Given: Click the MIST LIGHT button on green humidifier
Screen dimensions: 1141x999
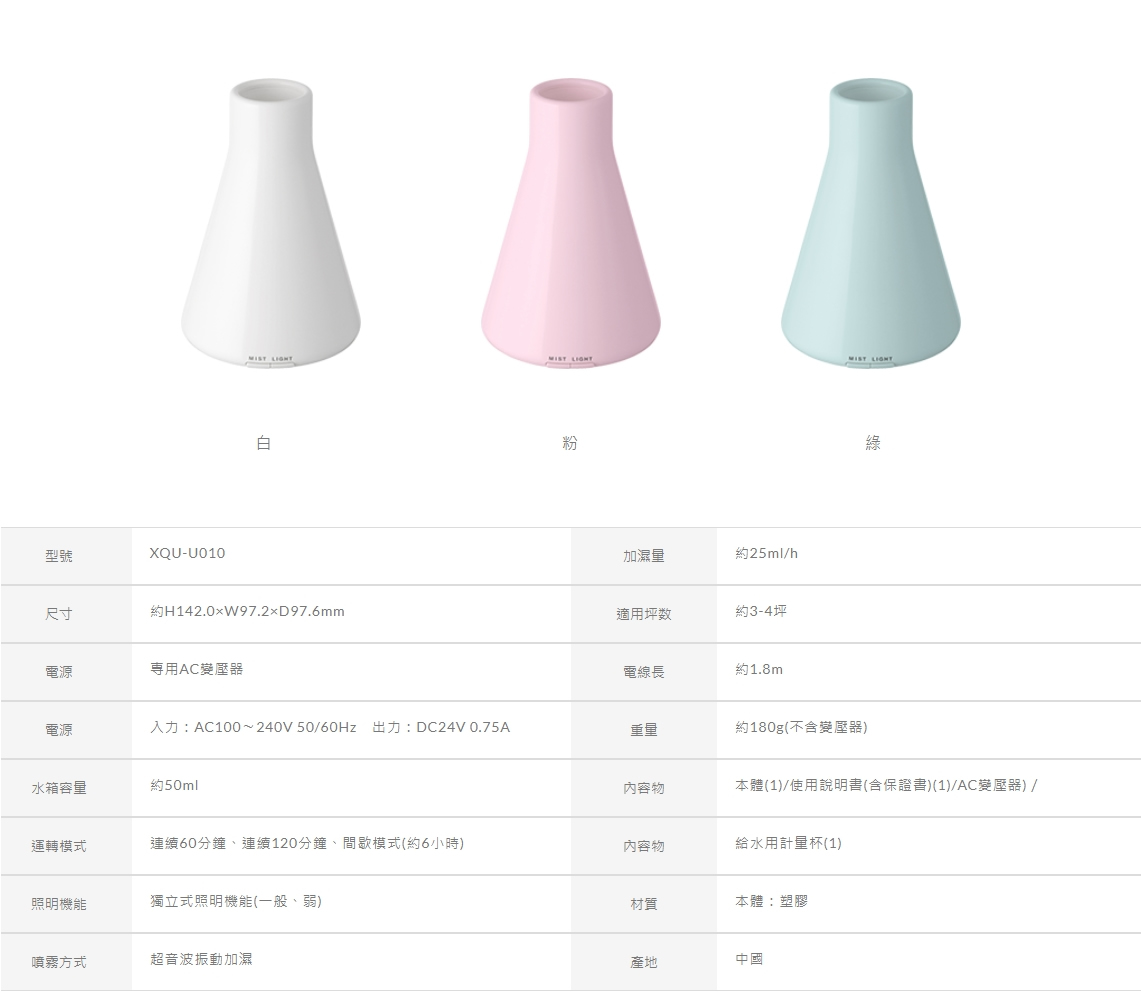Looking at the screenshot, I should point(870,362).
